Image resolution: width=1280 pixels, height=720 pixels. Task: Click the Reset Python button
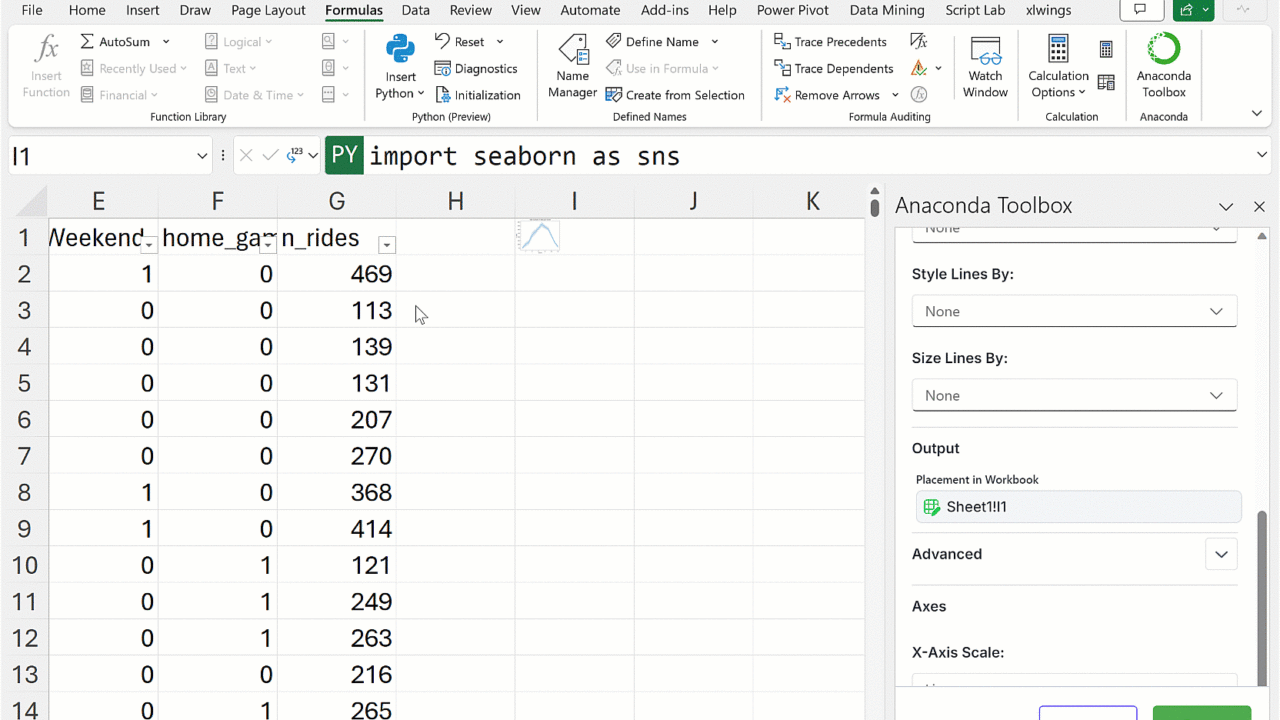460,42
